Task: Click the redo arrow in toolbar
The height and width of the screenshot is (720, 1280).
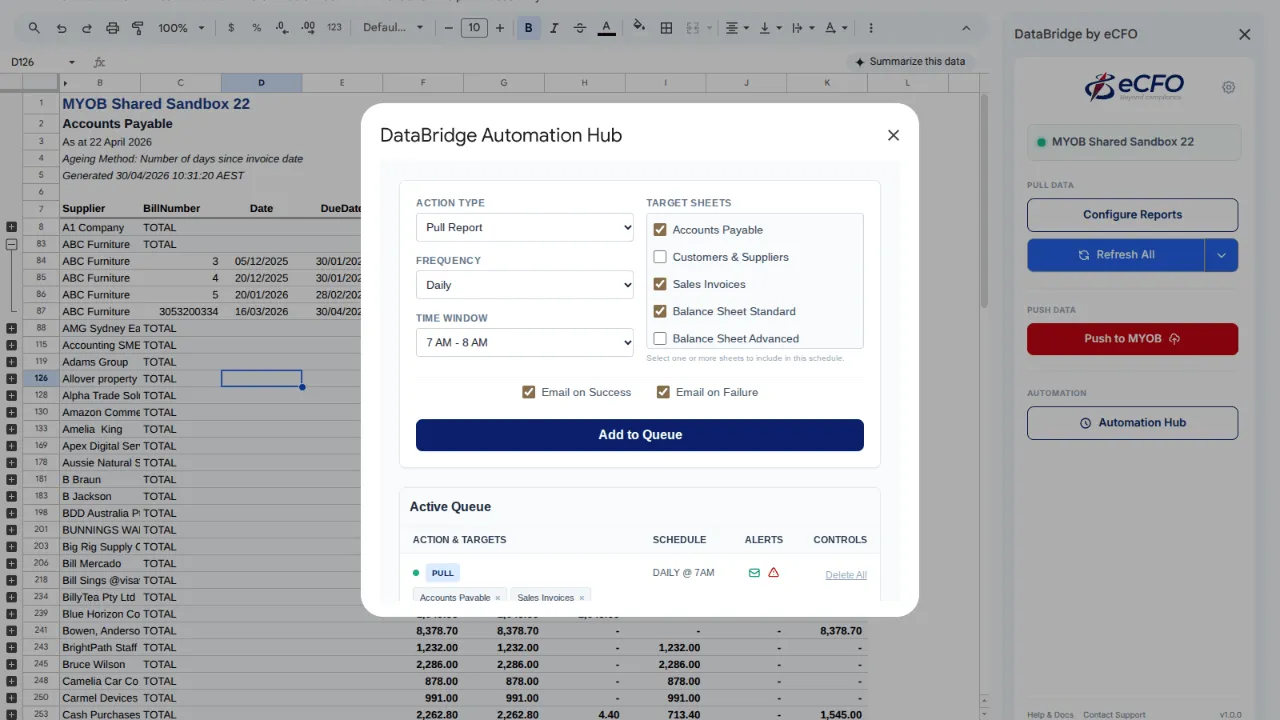Action: (x=87, y=28)
